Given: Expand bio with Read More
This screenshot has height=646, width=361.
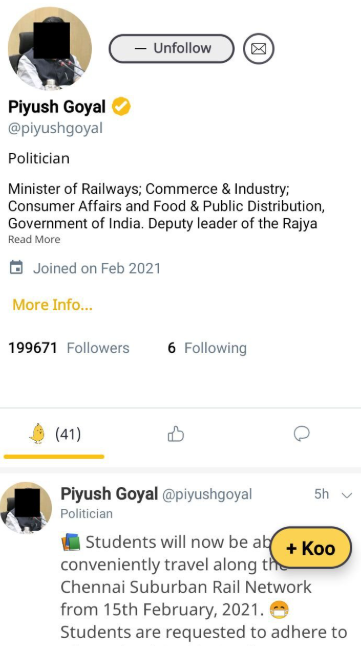Looking at the screenshot, I should click(x=34, y=239).
